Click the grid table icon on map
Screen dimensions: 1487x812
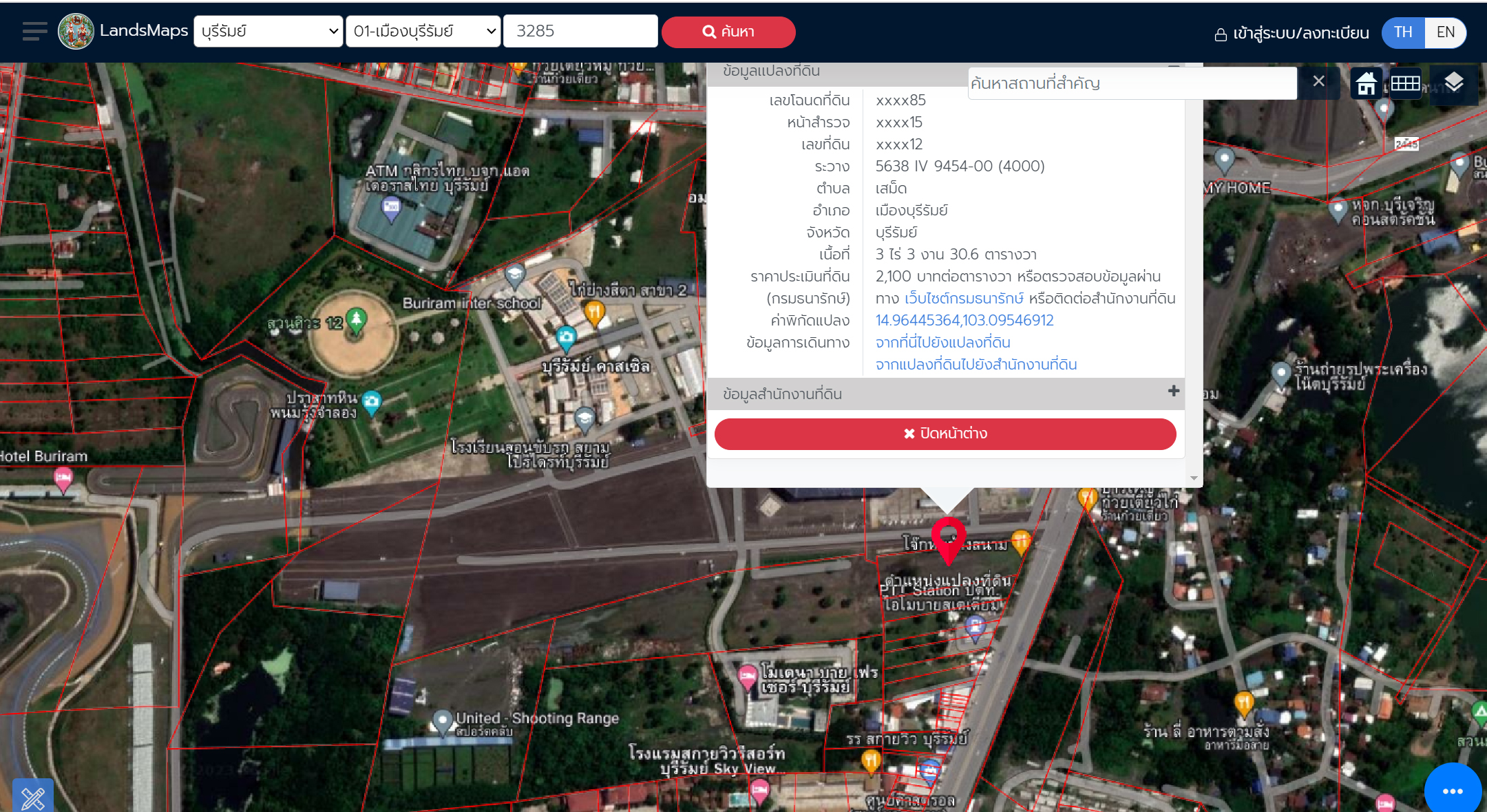tap(1405, 84)
